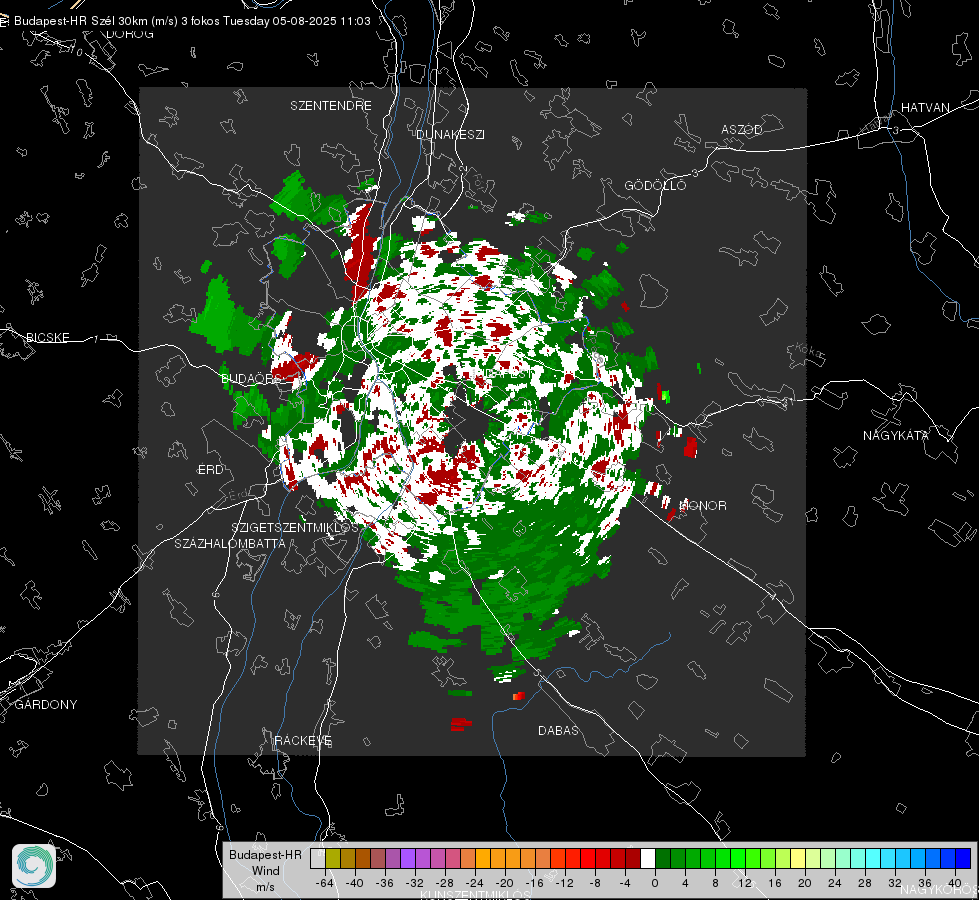The height and width of the screenshot is (900, 979).
Task: Click the DUNAKESZI town label
Action: pyautogui.click(x=450, y=134)
